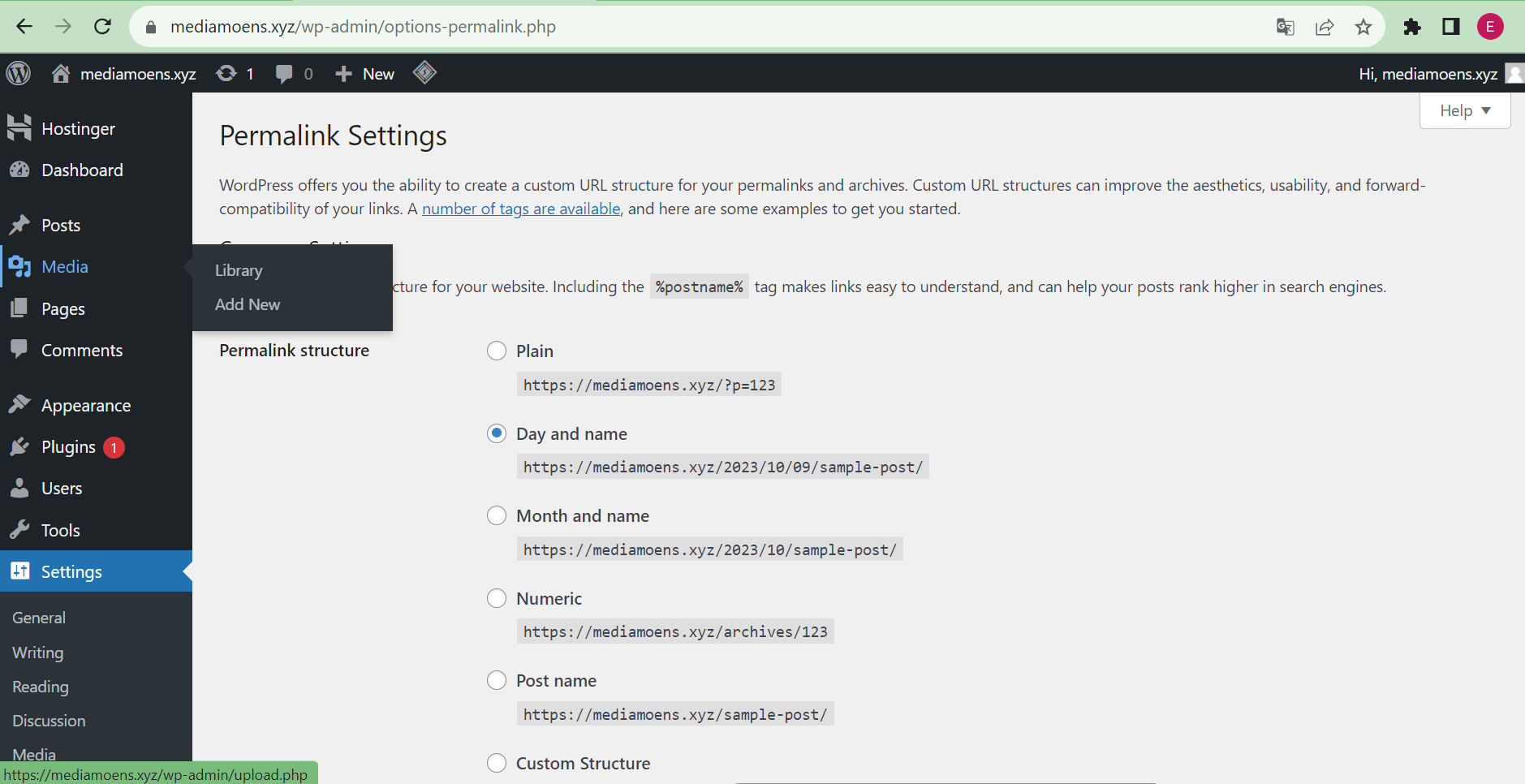Open the Posts menu label
This screenshot has height=784, width=1525.
tap(61, 226)
